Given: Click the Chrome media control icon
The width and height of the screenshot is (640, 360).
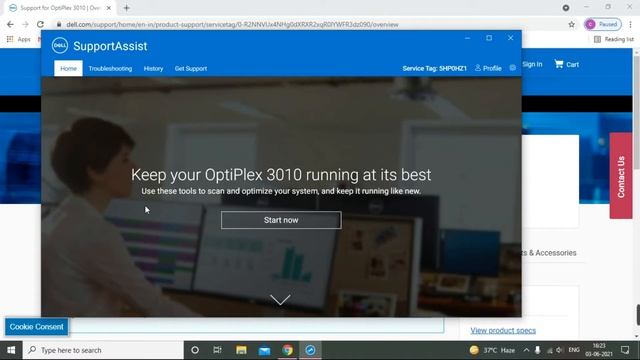Looking at the screenshot, I should 566,8.
